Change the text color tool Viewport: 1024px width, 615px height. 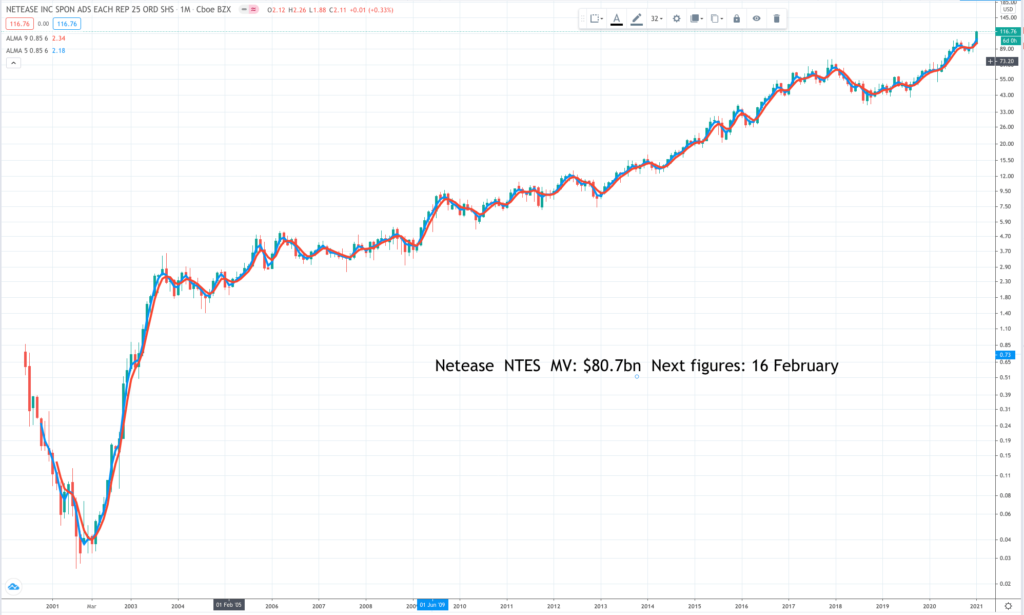point(616,19)
